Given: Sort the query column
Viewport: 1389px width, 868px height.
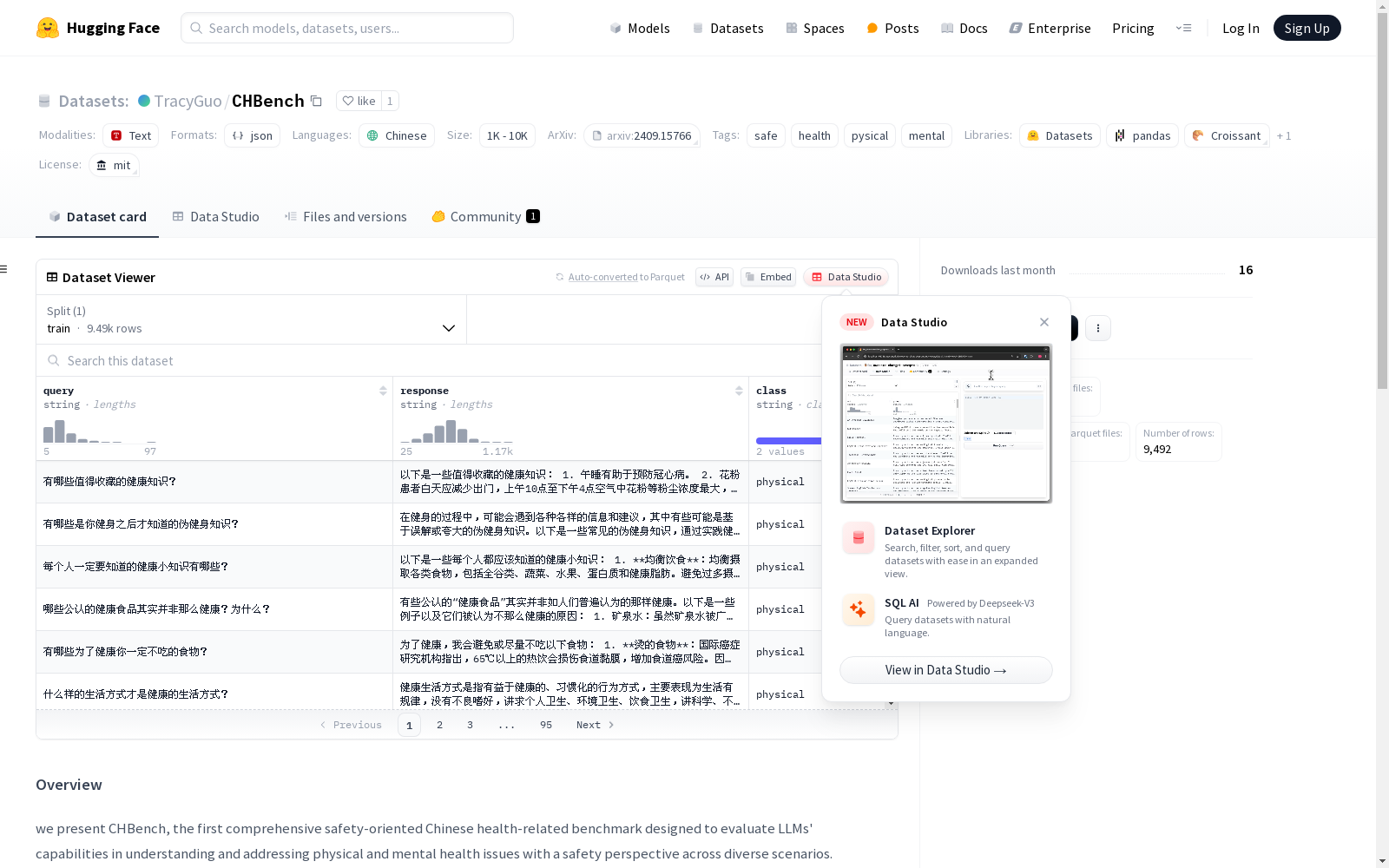Looking at the screenshot, I should coord(383,391).
